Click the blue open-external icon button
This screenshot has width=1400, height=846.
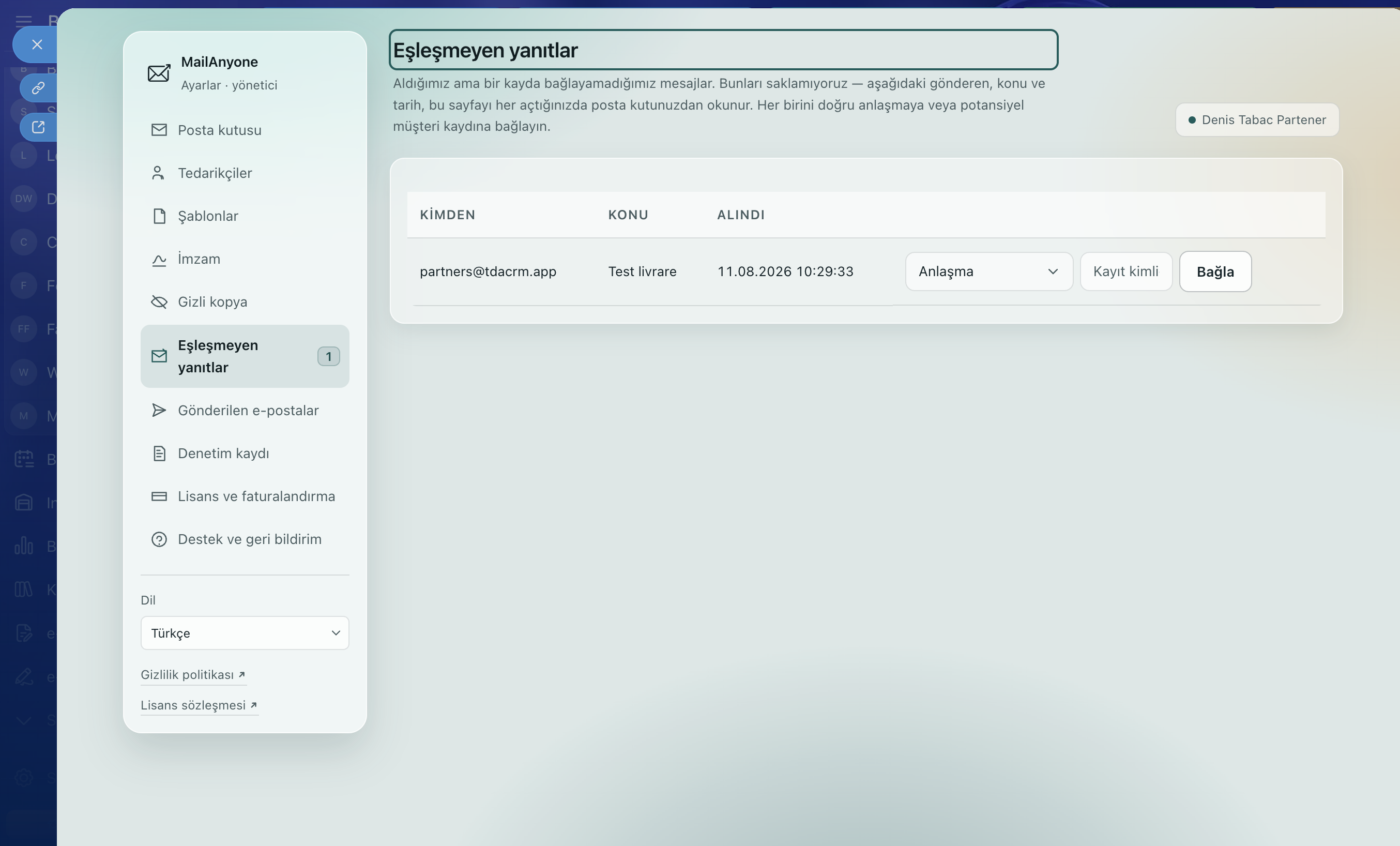(x=38, y=127)
